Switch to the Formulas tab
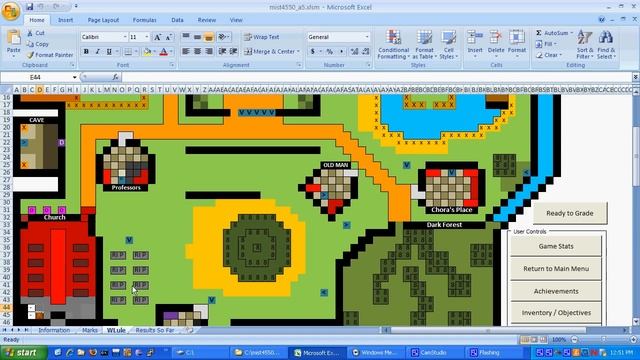640x360 pixels. tap(144, 20)
